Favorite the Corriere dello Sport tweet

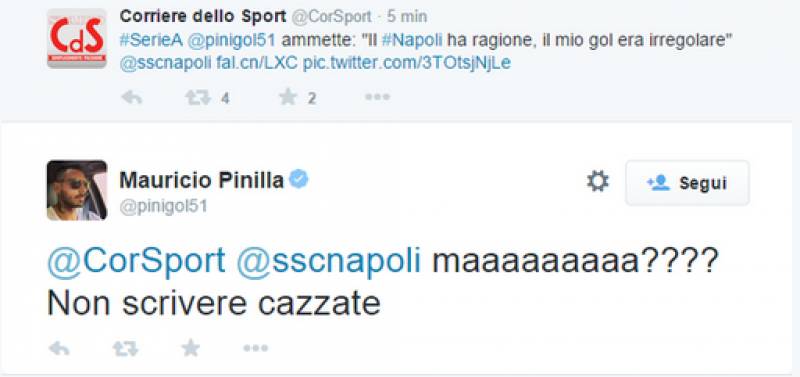tap(288, 97)
